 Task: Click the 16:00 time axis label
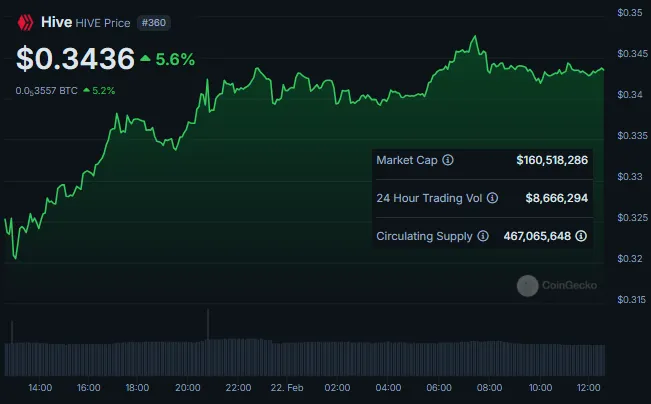point(88,388)
